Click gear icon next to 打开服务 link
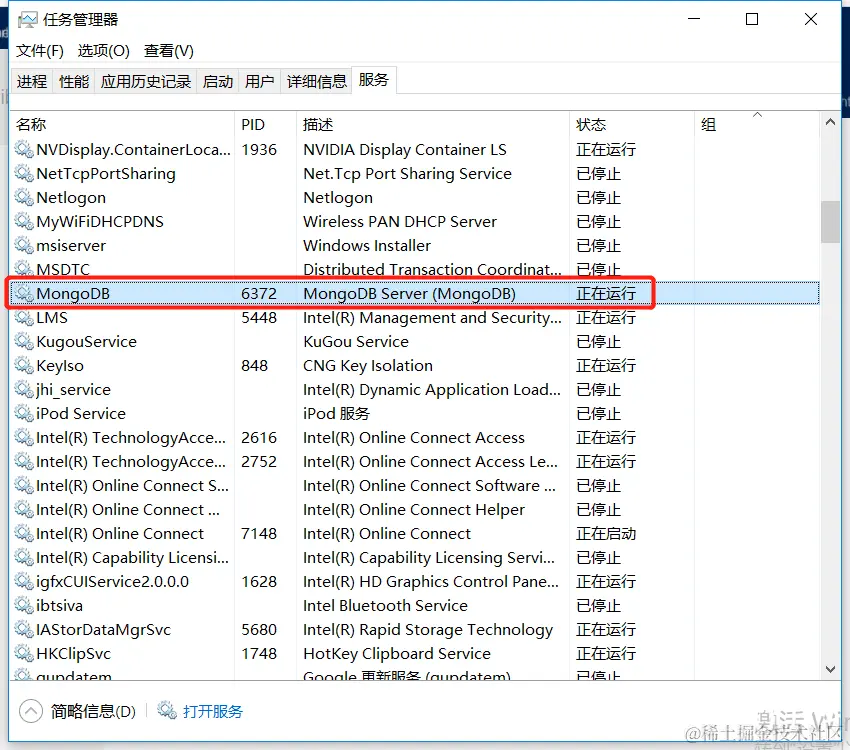Image resolution: width=850 pixels, height=750 pixels. pos(167,710)
